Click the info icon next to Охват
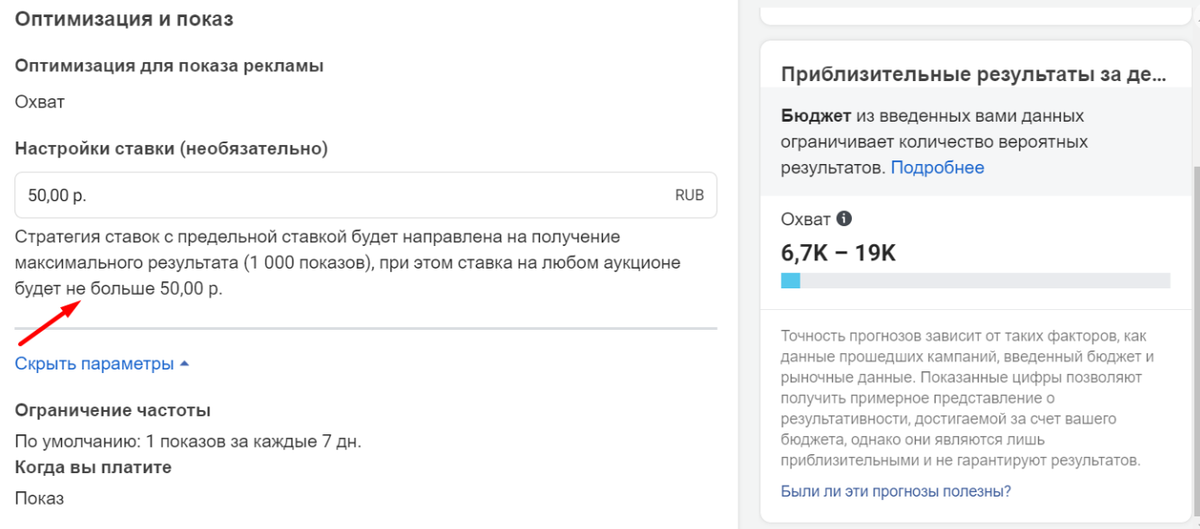Image resolution: width=1200 pixels, height=529 pixels. [844, 219]
